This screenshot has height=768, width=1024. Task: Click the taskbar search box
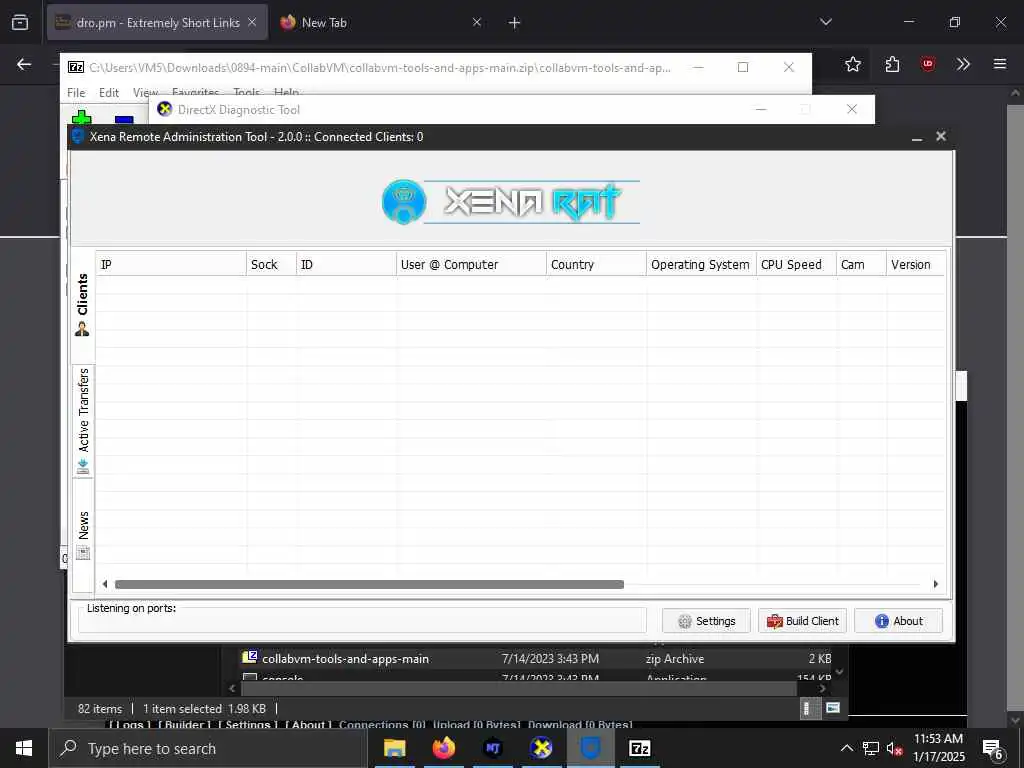[208, 748]
